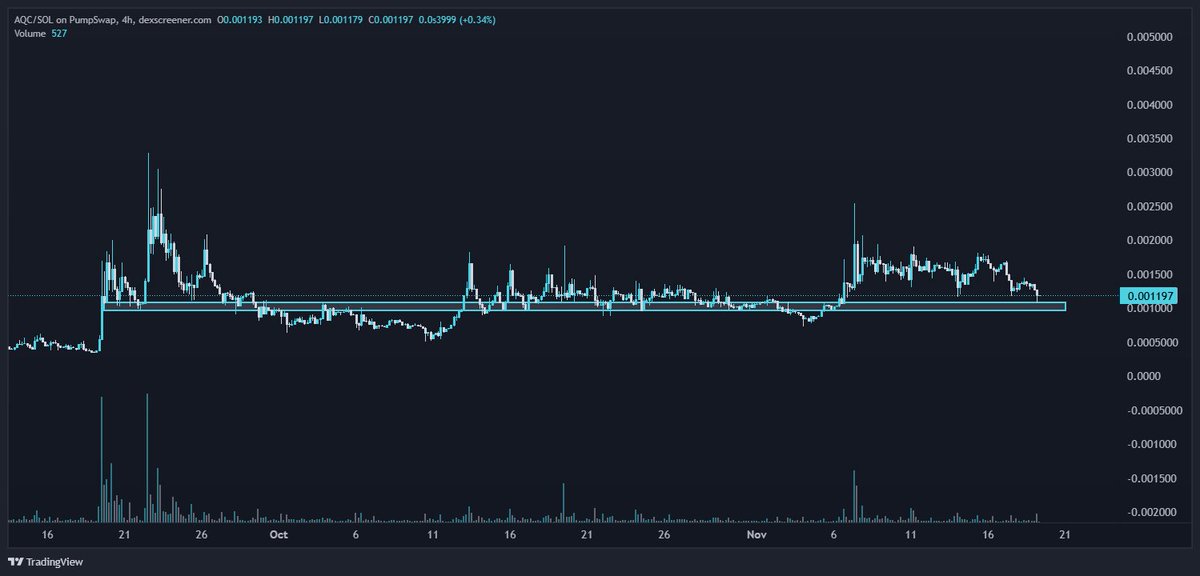
Task: Click the 0.003000 price axis label
Action: pyautogui.click(x=1150, y=173)
